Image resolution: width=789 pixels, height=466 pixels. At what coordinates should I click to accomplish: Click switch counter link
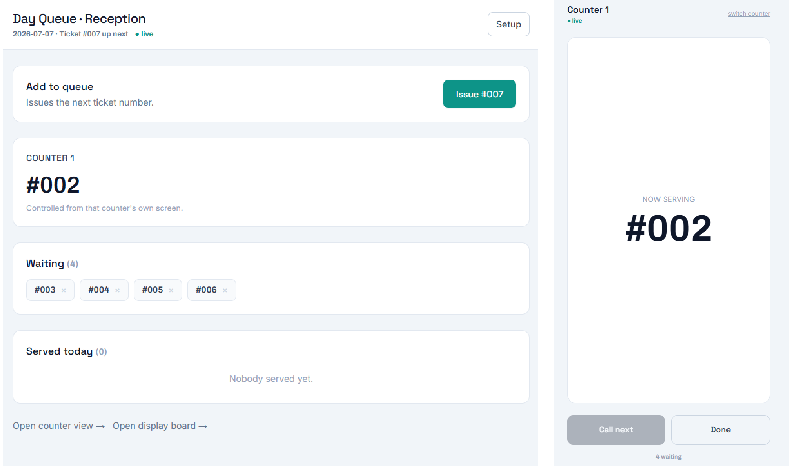click(x=748, y=14)
